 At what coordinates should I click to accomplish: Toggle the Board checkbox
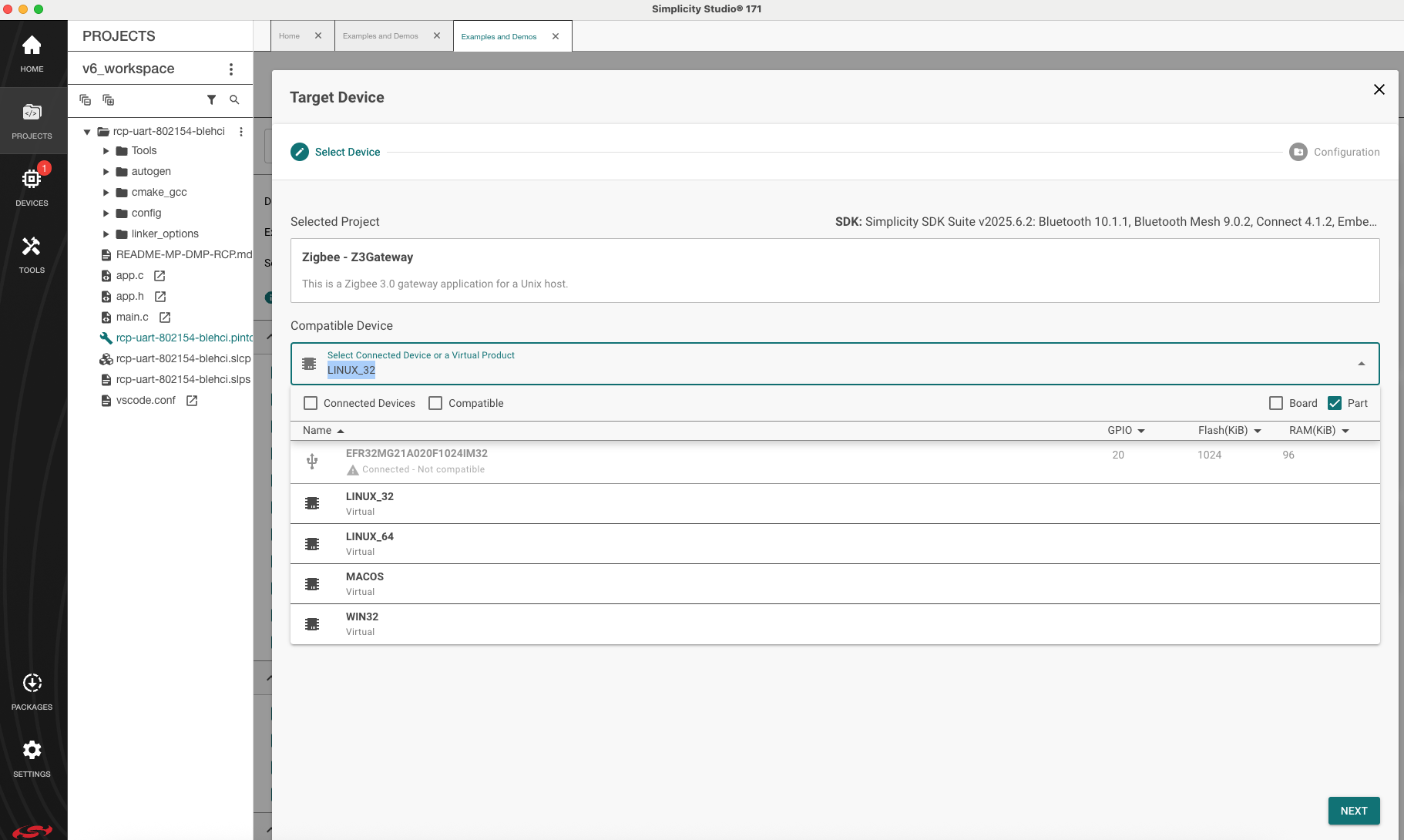(1276, 403)
